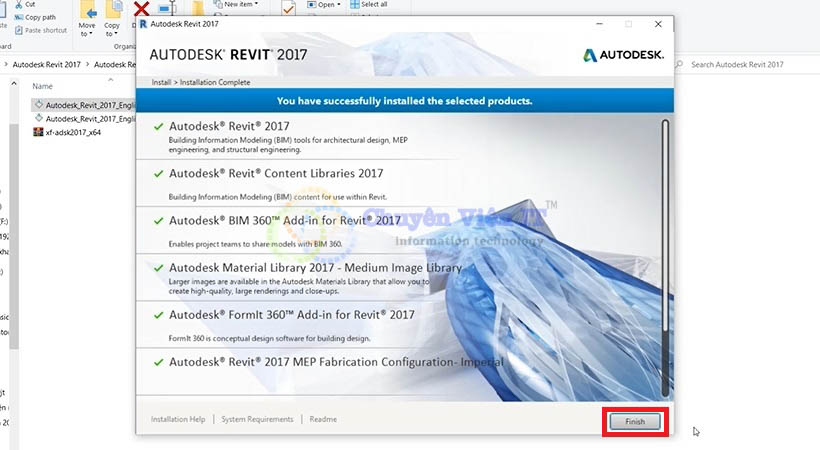The height and width of the screenshot is (450, 820).
Task: Click the magnifier icon next to the Explorer search box
Action: click(679, 64)
